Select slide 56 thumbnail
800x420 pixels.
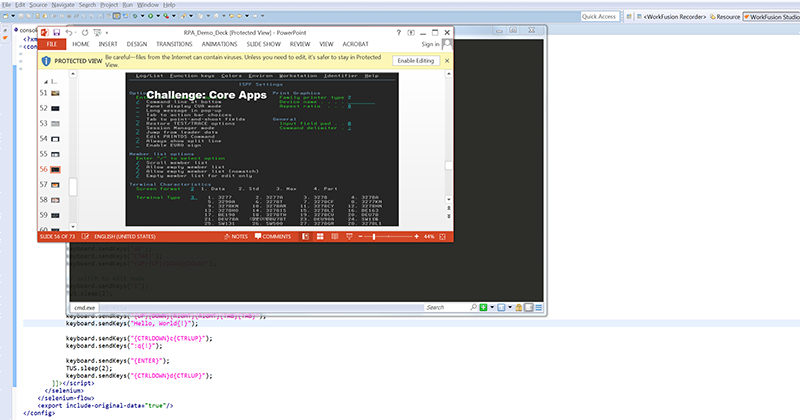tap(55, 169)
